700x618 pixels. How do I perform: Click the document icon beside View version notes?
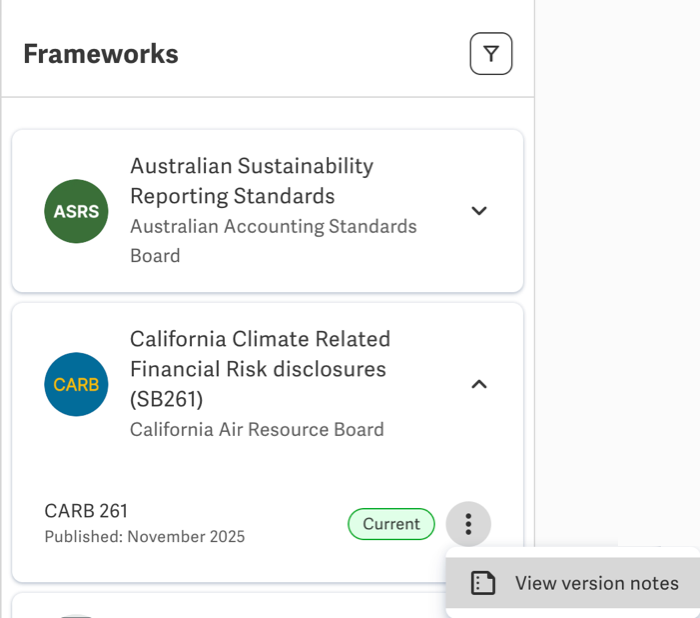(x=483, y=583)
